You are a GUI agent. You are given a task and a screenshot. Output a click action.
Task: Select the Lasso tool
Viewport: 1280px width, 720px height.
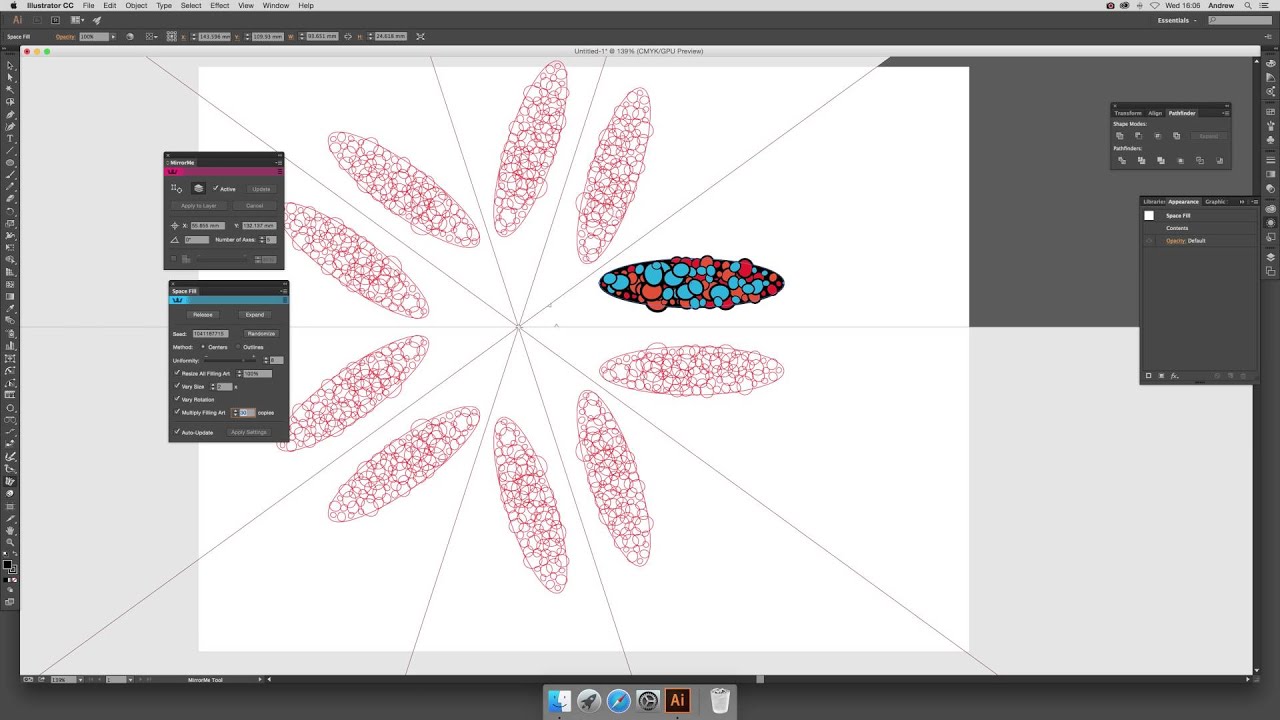[x=10, y=102]
